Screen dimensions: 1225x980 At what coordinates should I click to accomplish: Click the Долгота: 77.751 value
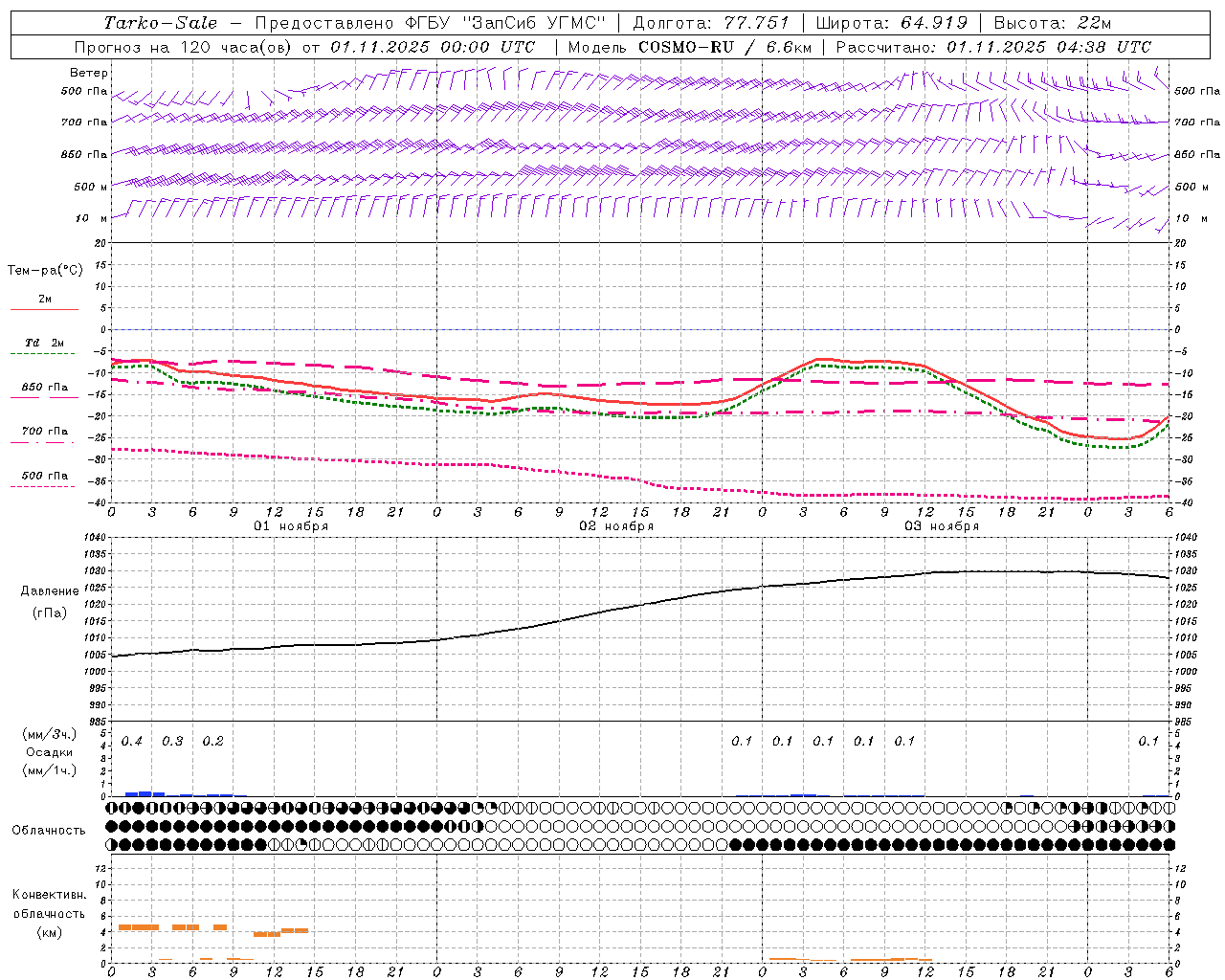coord(711,23)
